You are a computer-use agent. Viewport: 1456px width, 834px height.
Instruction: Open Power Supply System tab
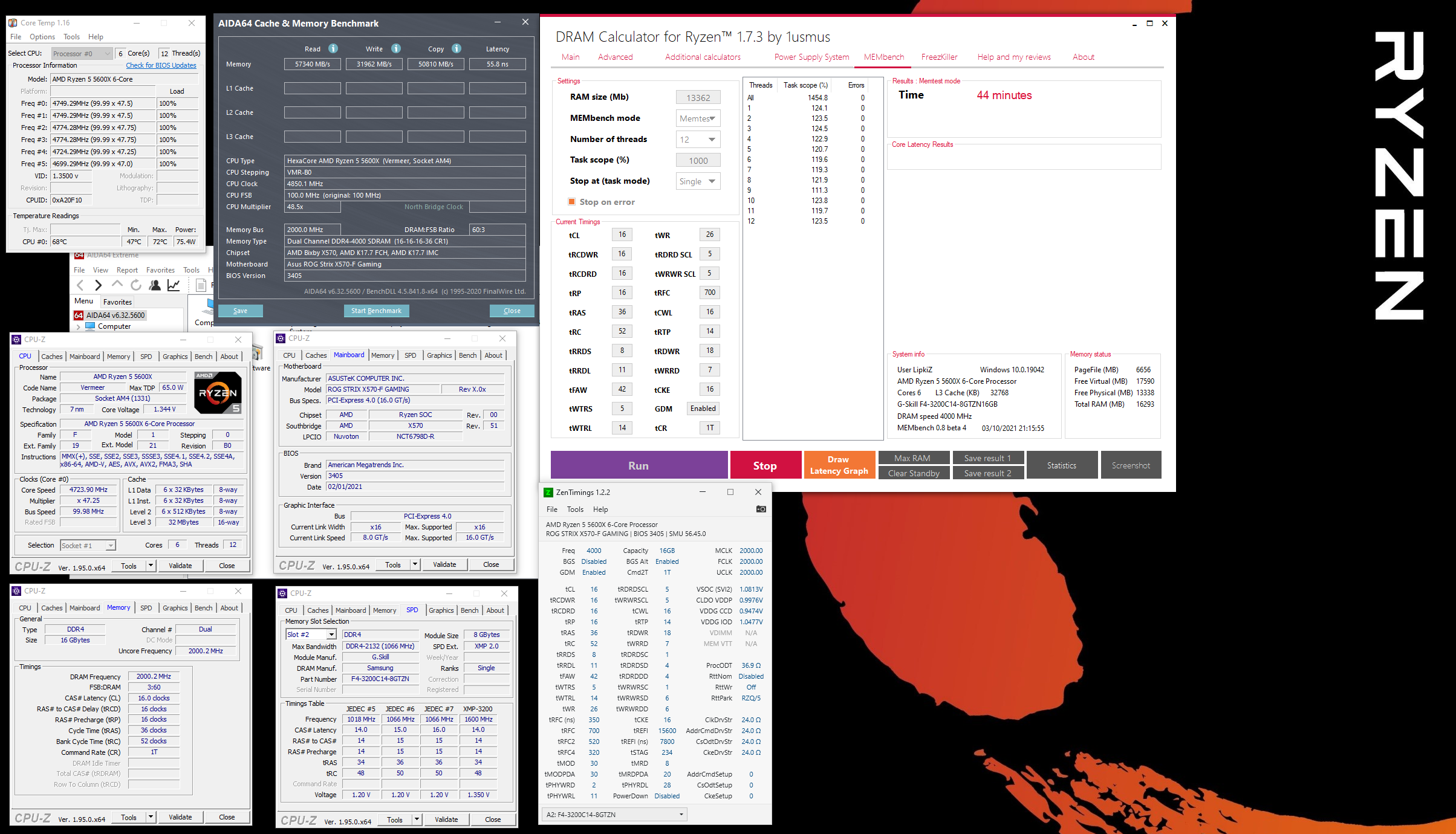click(x=811, y=57)
